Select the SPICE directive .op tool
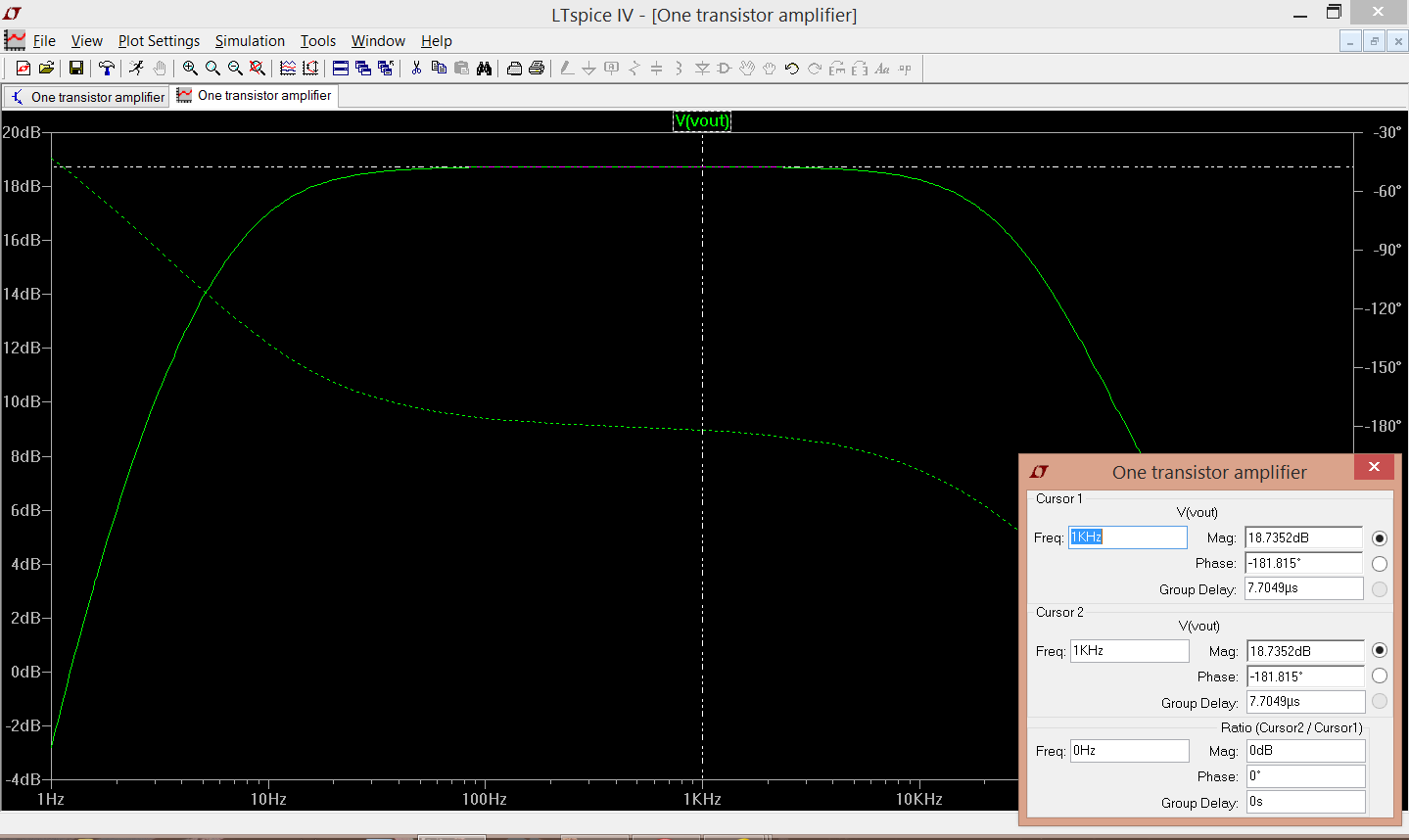This screenshot has height=840, width=1409. (x=905, y=68)
